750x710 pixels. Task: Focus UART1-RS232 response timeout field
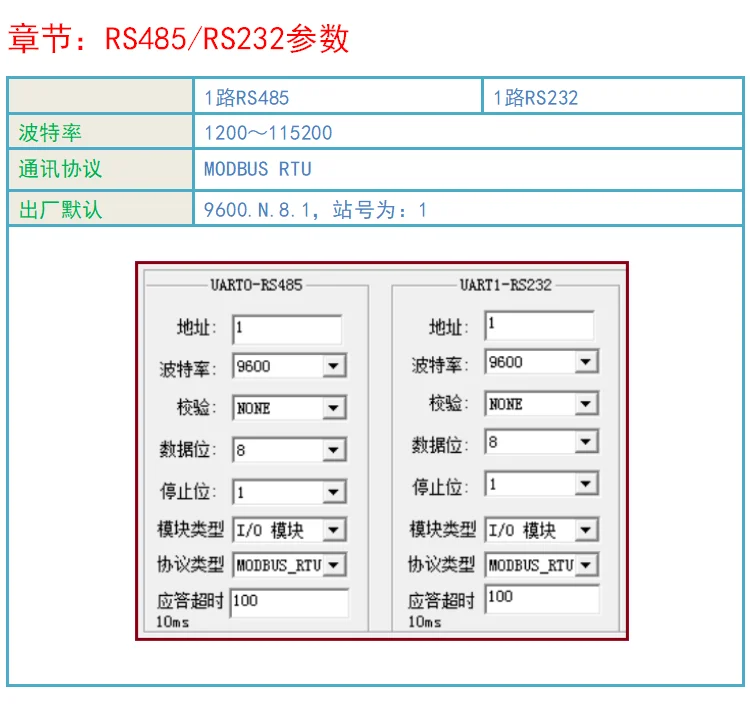[542, 599]
